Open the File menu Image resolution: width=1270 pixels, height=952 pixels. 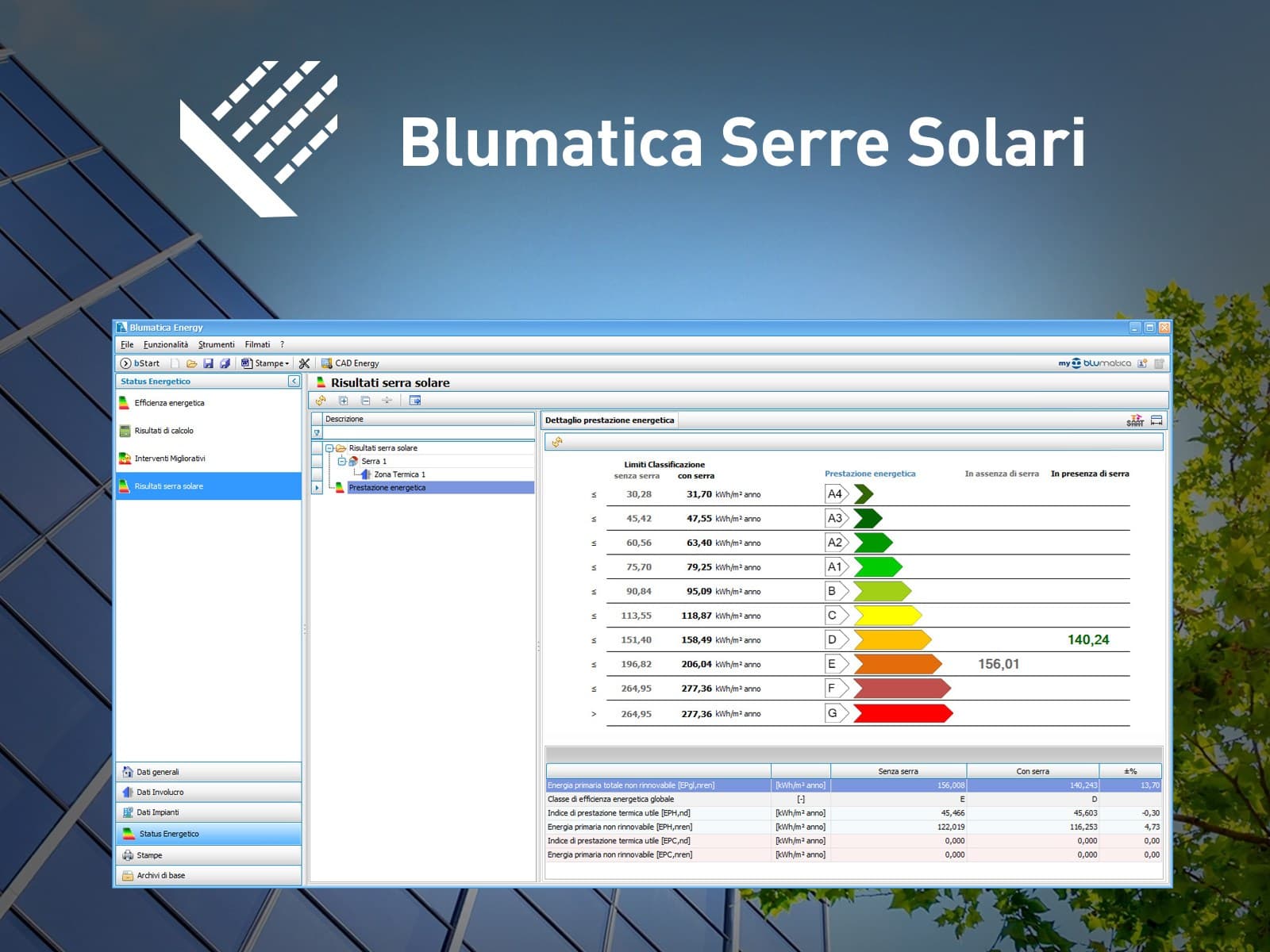(127, 344)
